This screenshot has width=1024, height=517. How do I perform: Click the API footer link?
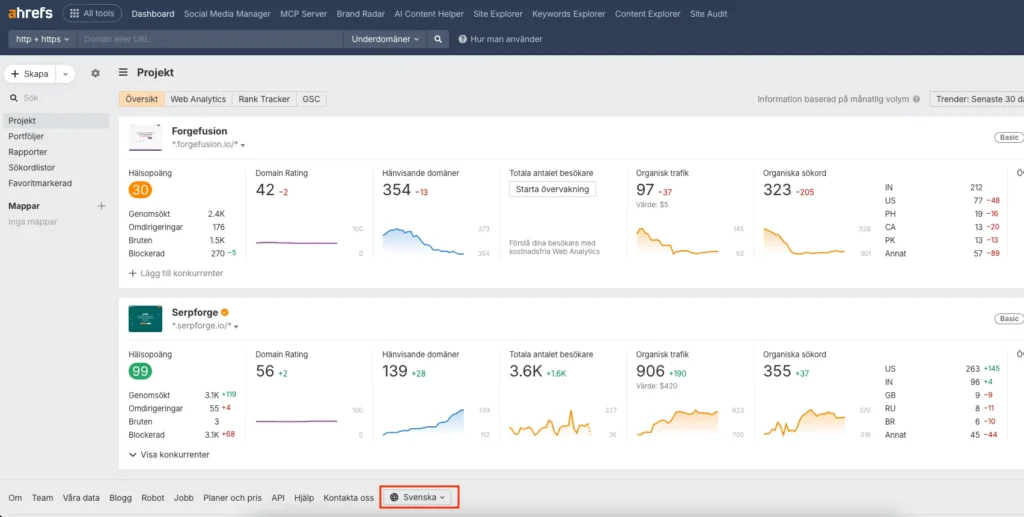(278, 497)
